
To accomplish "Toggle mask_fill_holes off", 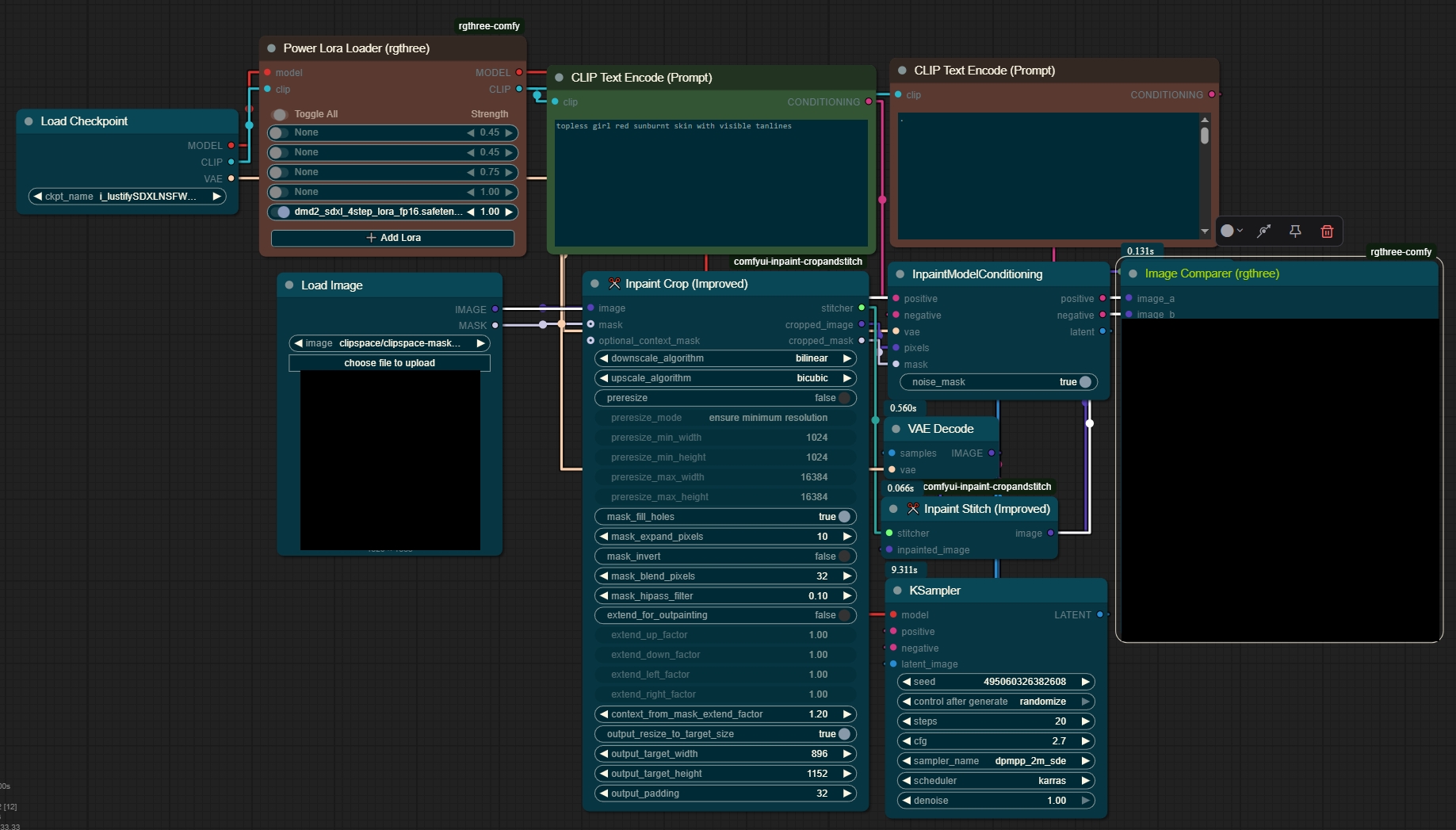I will [725, 517].
